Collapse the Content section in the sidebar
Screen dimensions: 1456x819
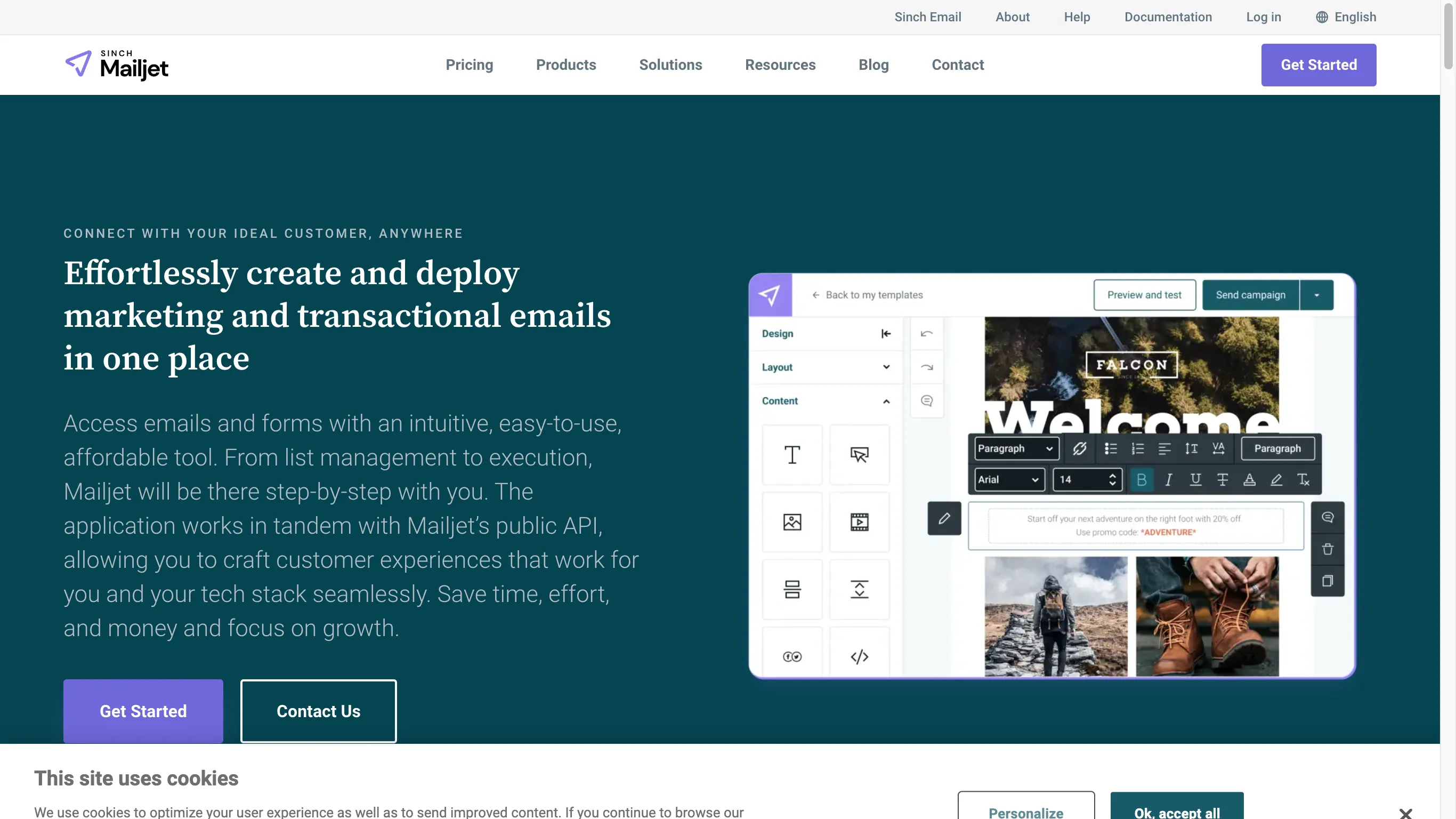click(x=885, y=400)
